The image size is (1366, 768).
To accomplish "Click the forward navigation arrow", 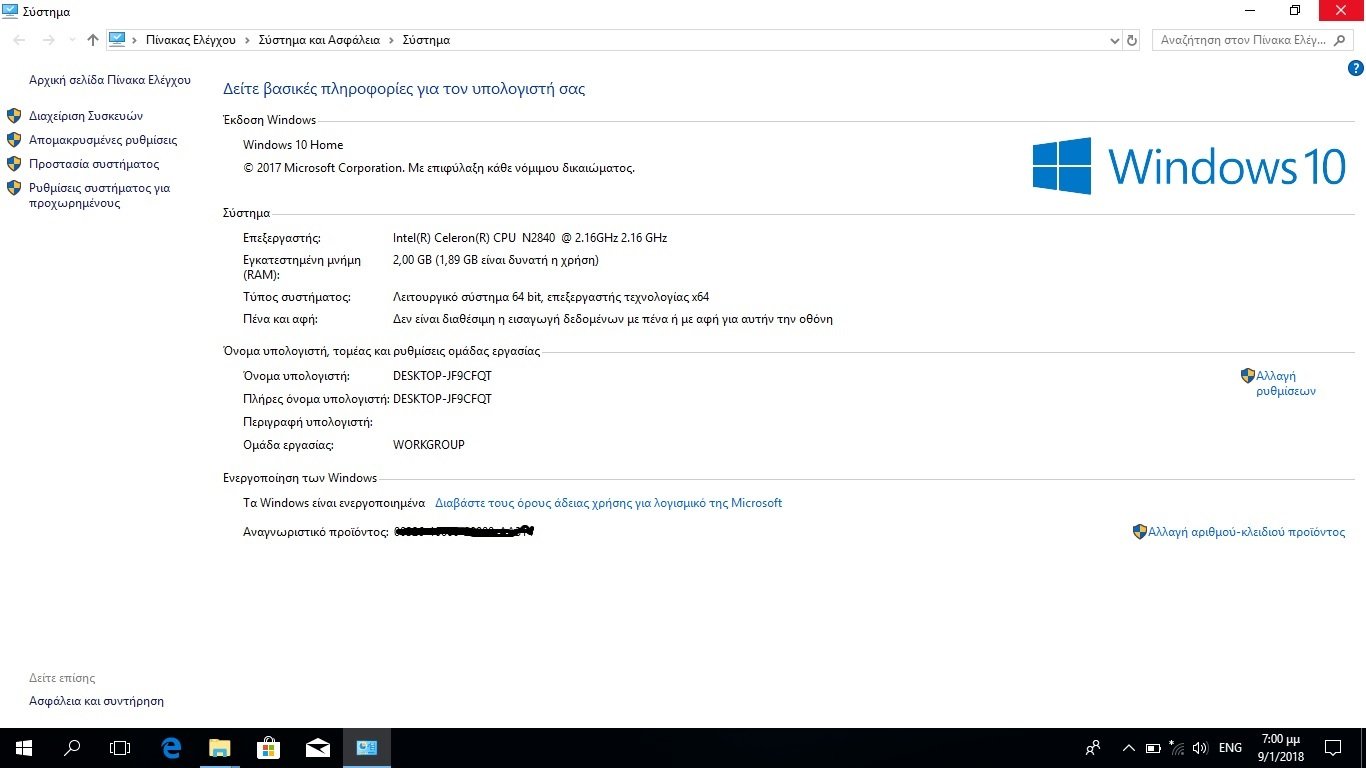I will coord(49,40).
